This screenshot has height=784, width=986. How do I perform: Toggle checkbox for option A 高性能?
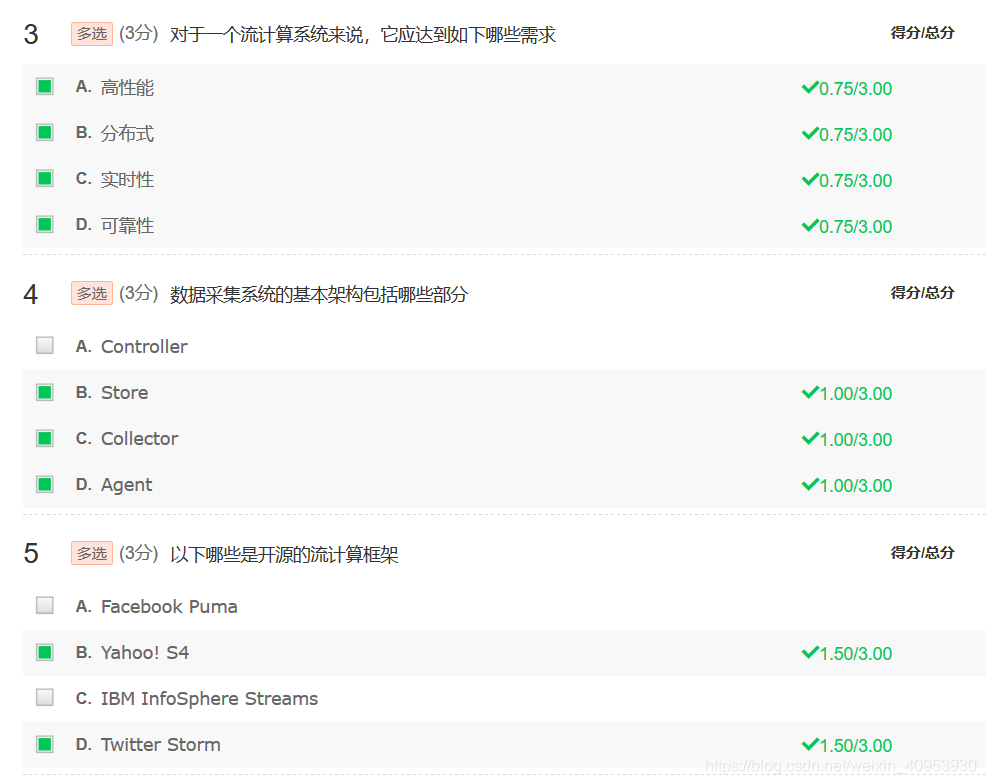[45, 86]
